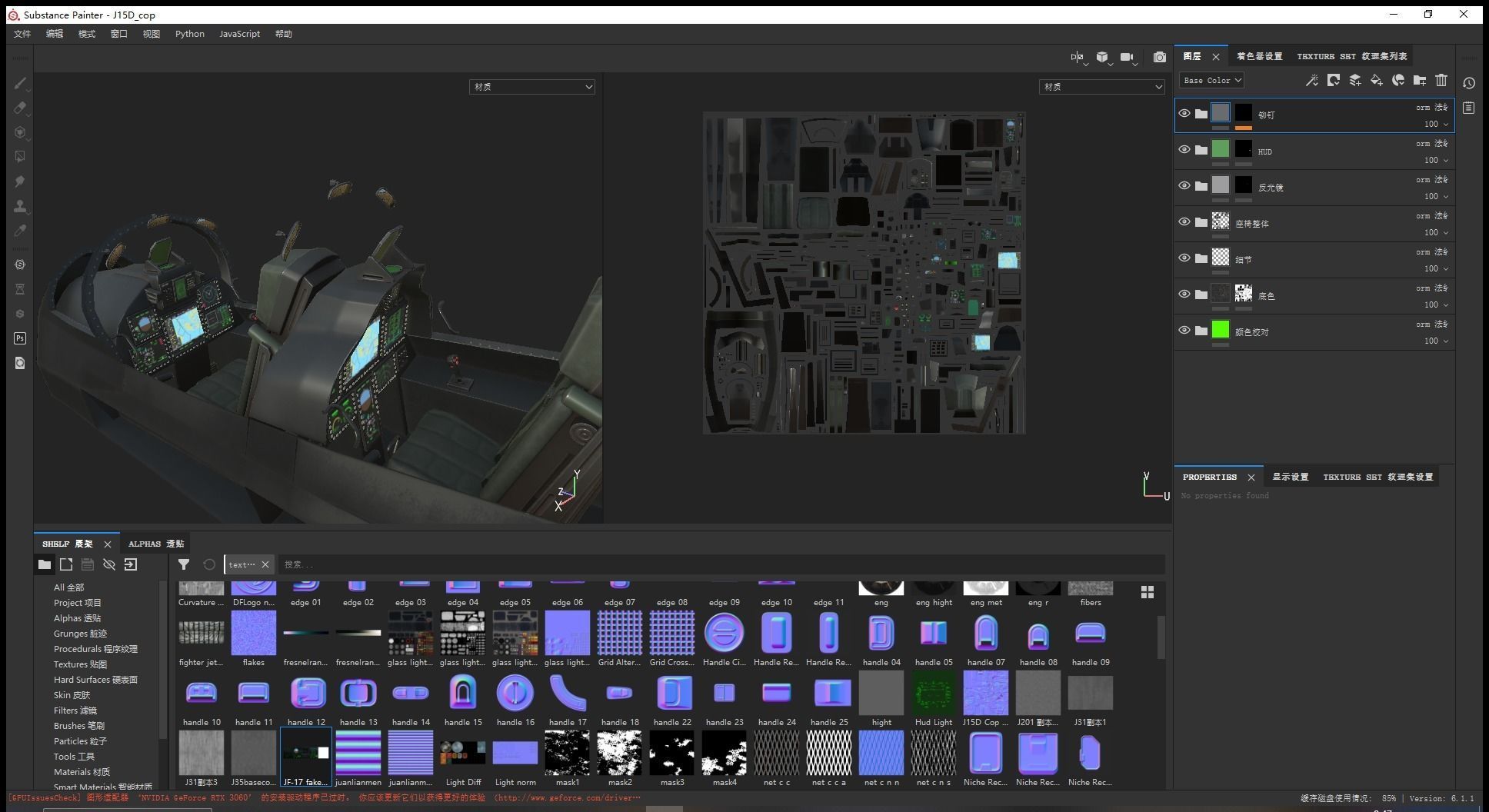Add a new paint layer

click(1355, 80)
